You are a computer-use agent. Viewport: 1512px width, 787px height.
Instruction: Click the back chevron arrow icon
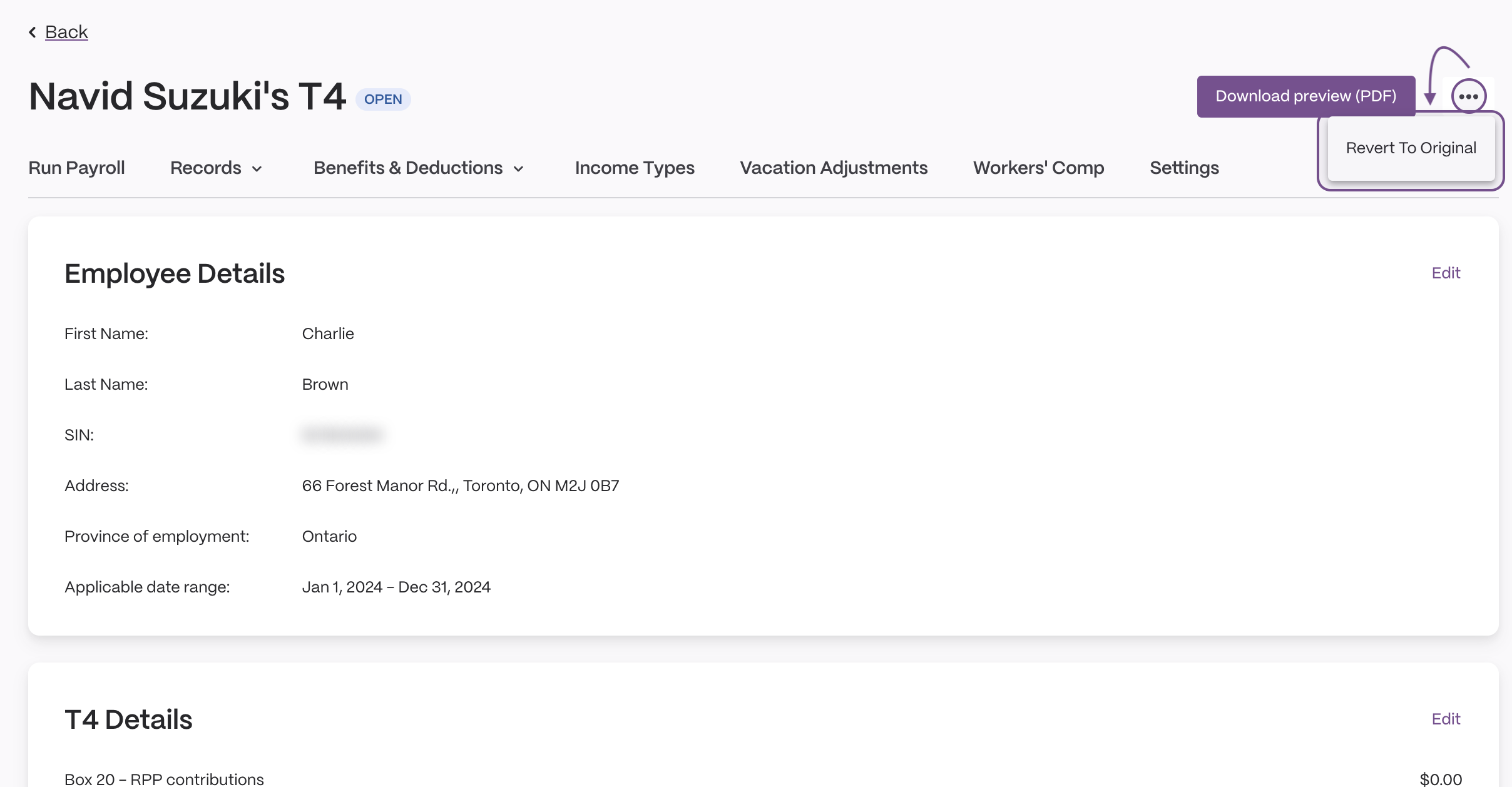33,32
